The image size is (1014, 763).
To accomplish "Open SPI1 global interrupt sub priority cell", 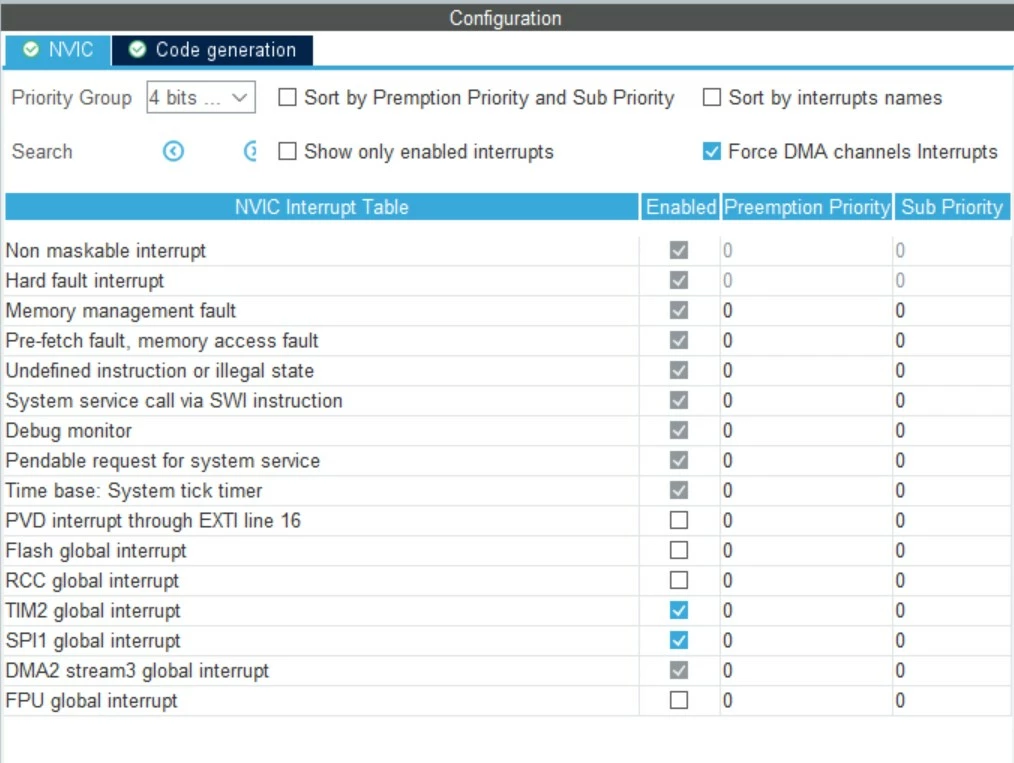I will coord(952,640).
